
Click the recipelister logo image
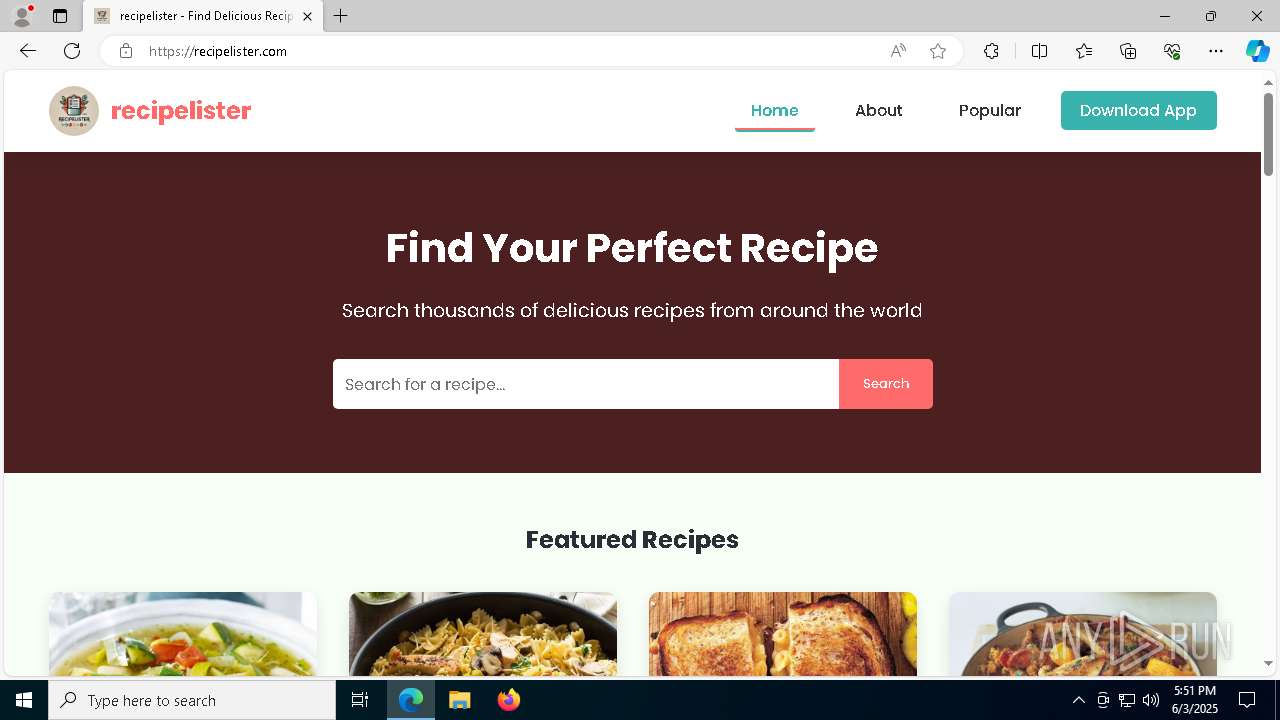tap(74, 111)
